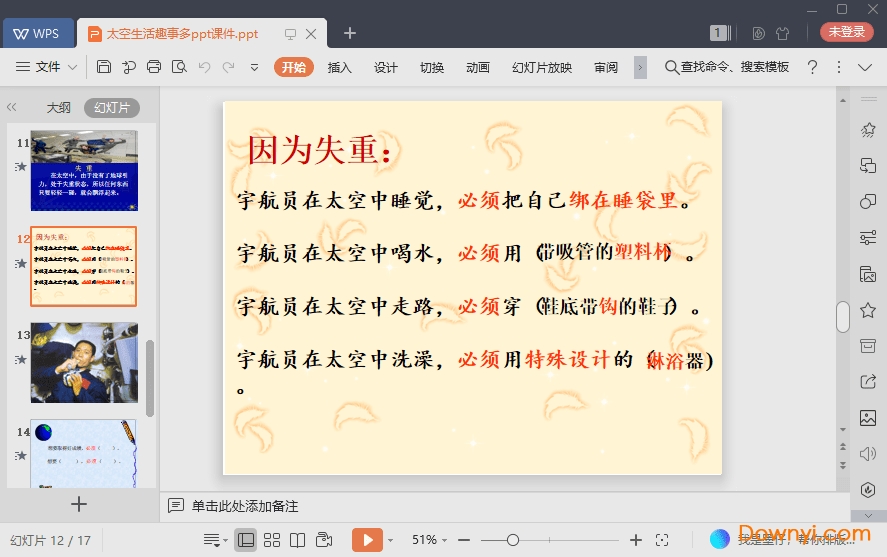The width and height of the screenshot is (887, 557).
Task: Open Print Preview from quick toolbar
Action: point(179,67)
